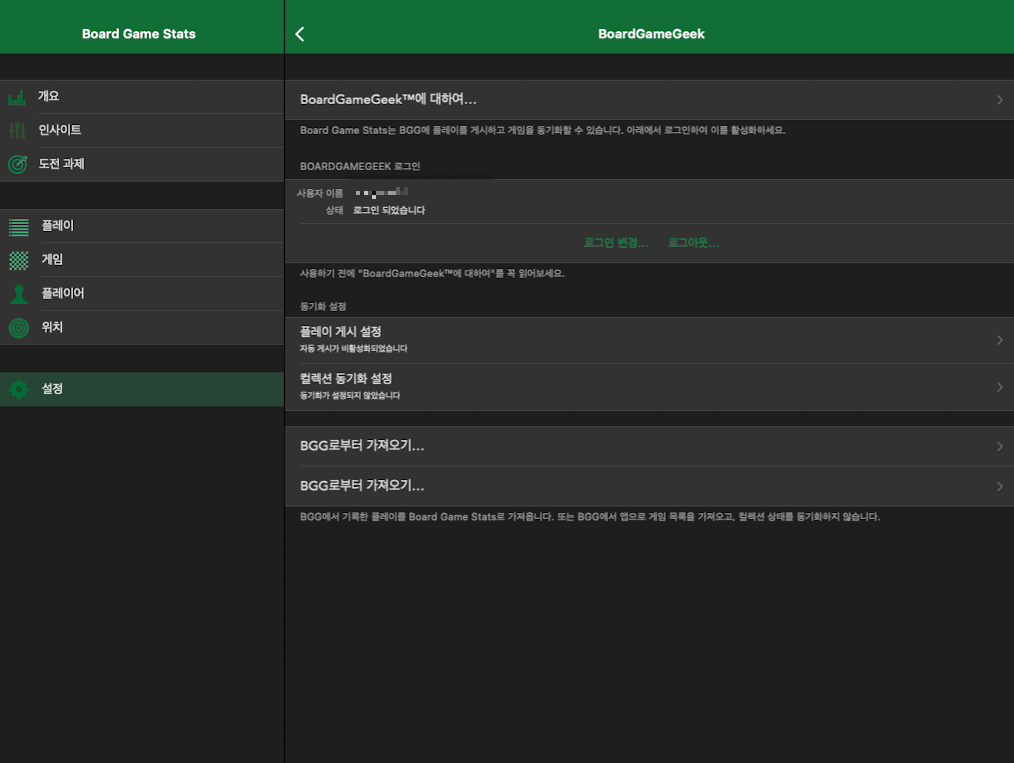Click the 동기화가 설정되지 않았습니다 subtitle

click(x=350, y=395)
